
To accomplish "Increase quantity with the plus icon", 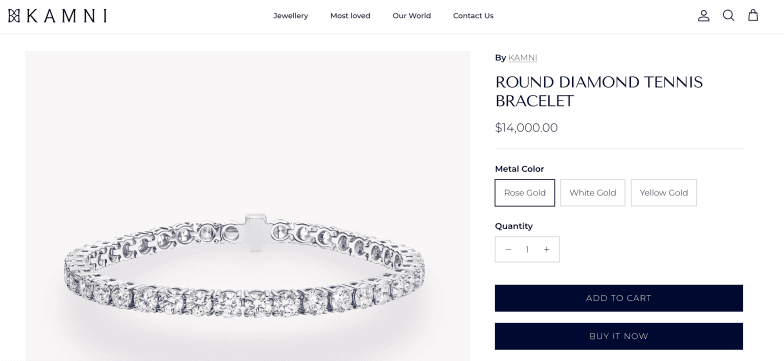I will (x=546, y=250).
